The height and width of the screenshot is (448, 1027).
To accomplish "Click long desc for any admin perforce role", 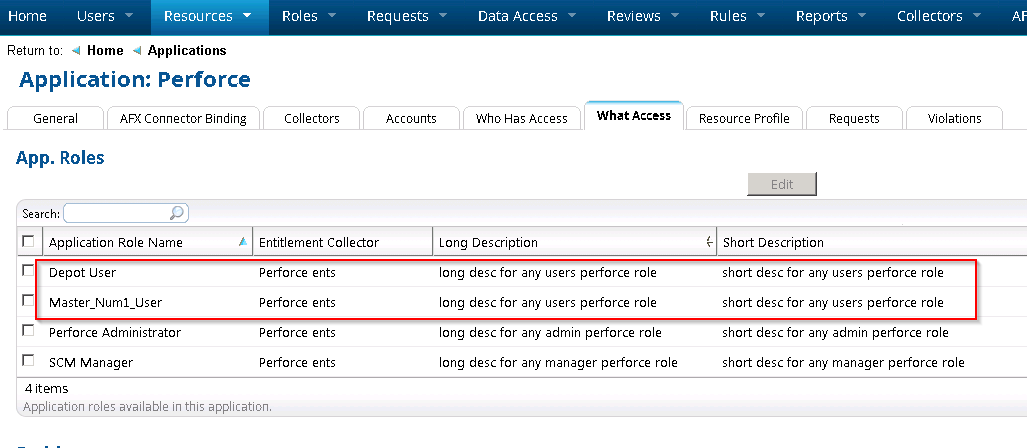I will coord(550,333).
